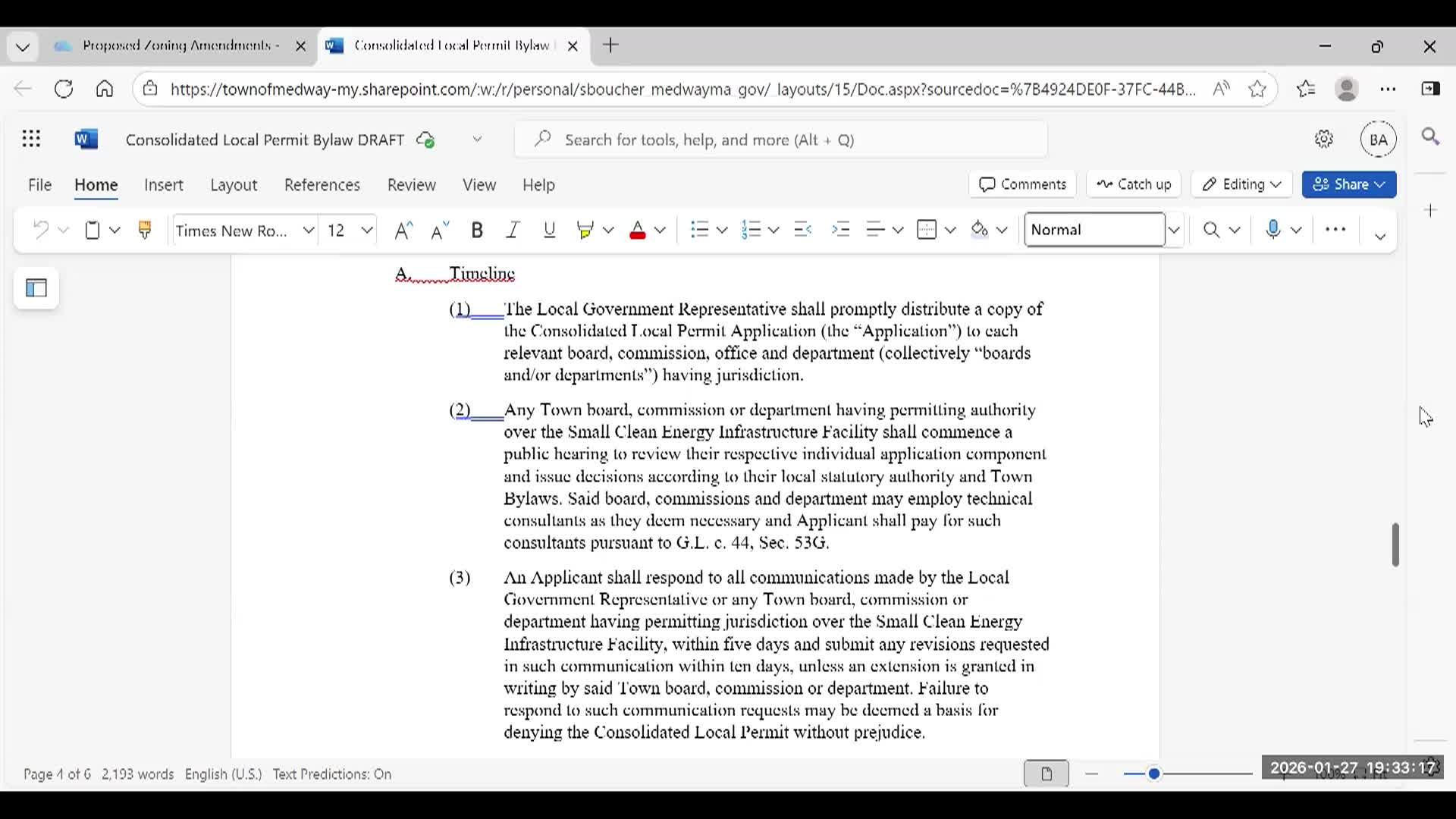
Task: Click the Format Painter icon
Action: point(145,230)
